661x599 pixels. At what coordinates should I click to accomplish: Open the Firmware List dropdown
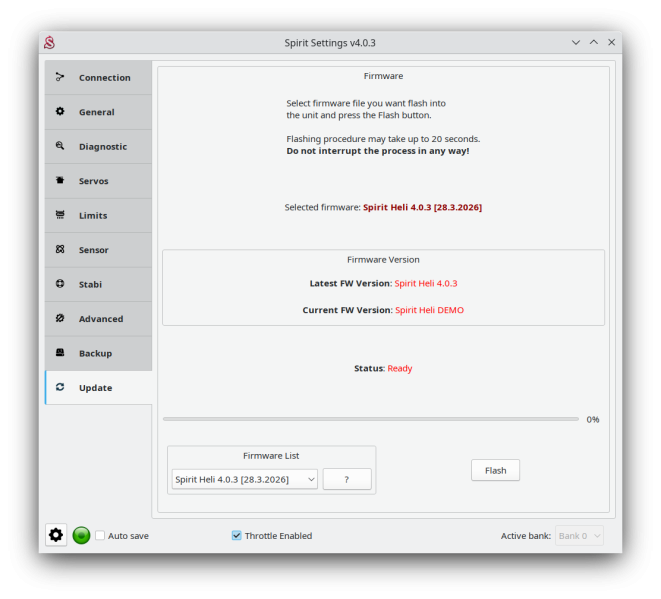244,480
